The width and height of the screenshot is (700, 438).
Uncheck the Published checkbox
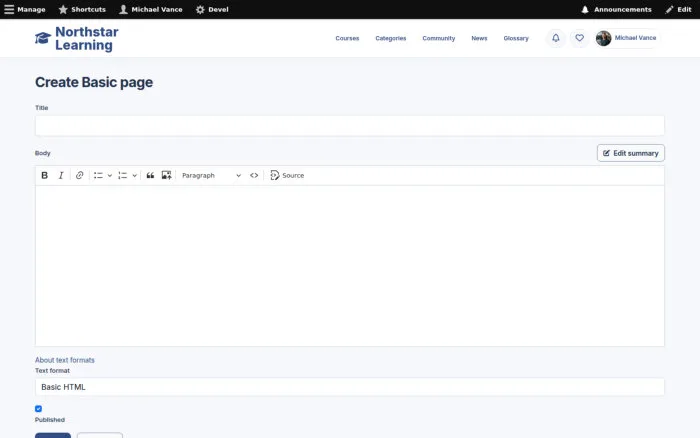tap(38, 409)
